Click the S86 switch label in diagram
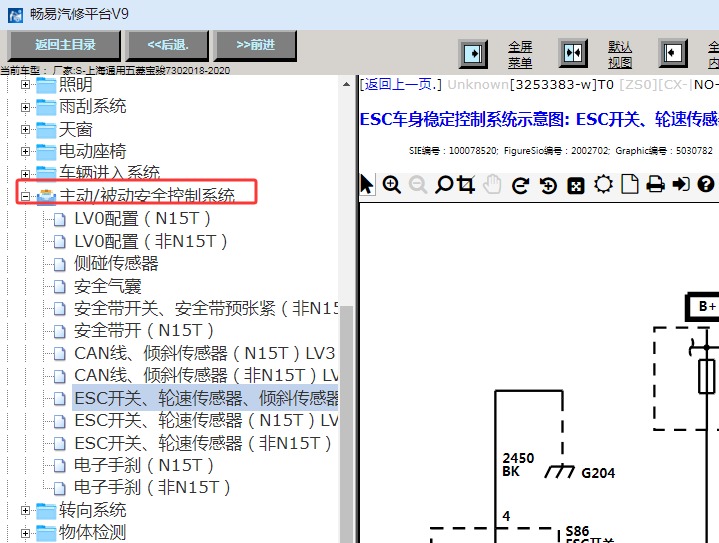 [x=577, y=531]
